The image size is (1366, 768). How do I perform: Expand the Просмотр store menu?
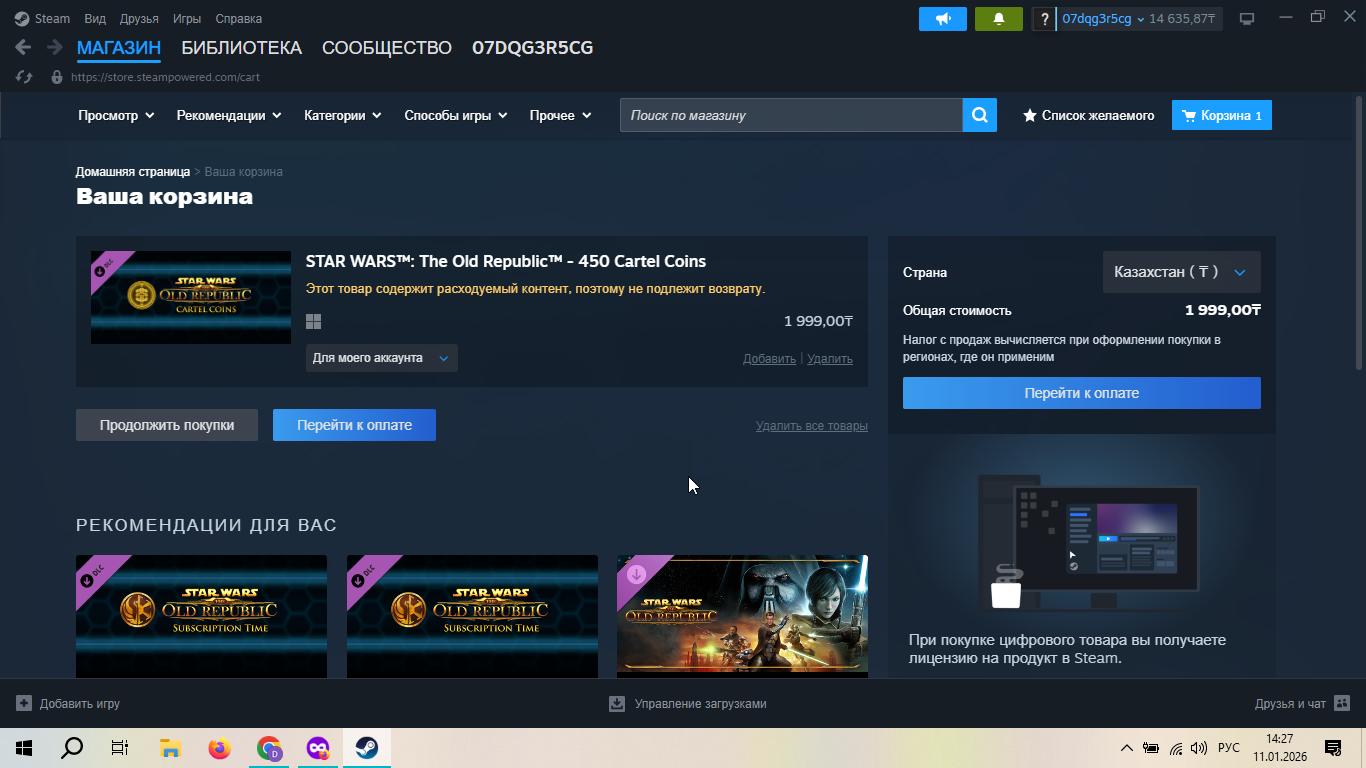point(116,115)
